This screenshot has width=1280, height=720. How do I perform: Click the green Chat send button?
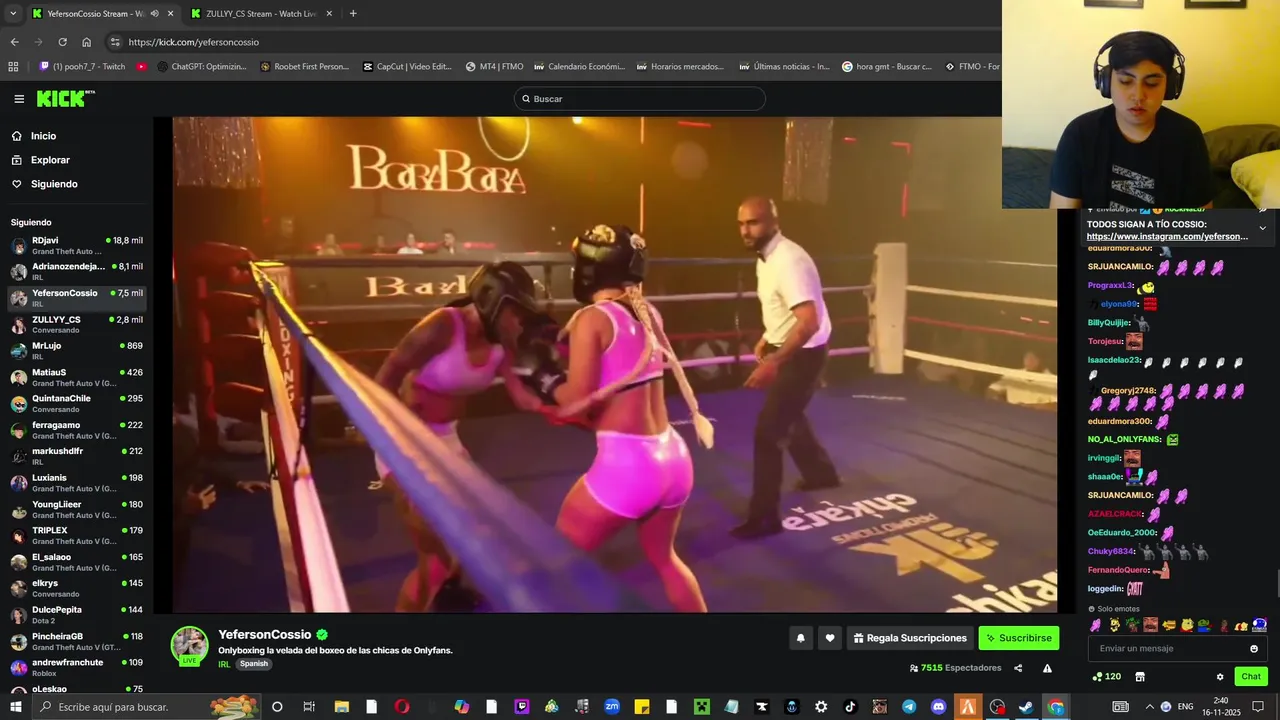(1251, 677)
